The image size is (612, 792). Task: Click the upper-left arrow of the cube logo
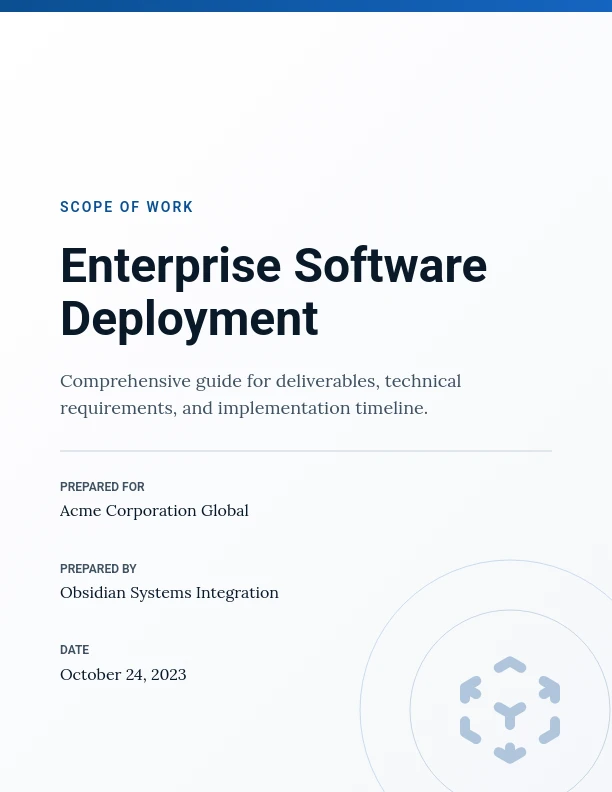tap(470, 689)
